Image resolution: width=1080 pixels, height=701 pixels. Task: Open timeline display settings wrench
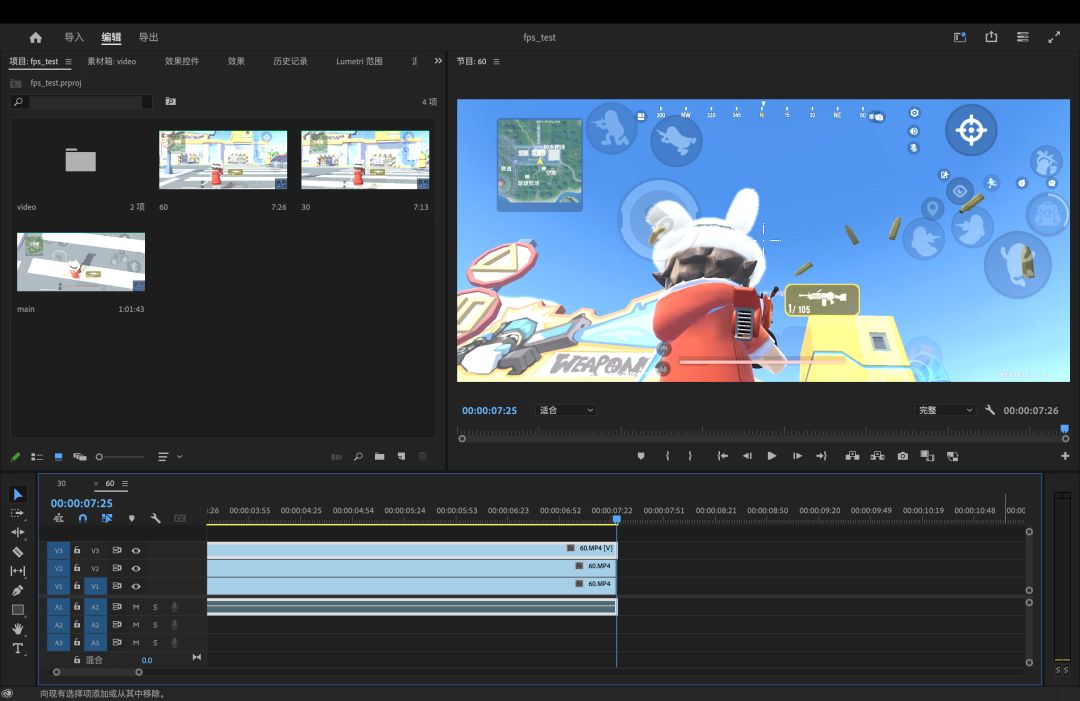coord(156,518)
